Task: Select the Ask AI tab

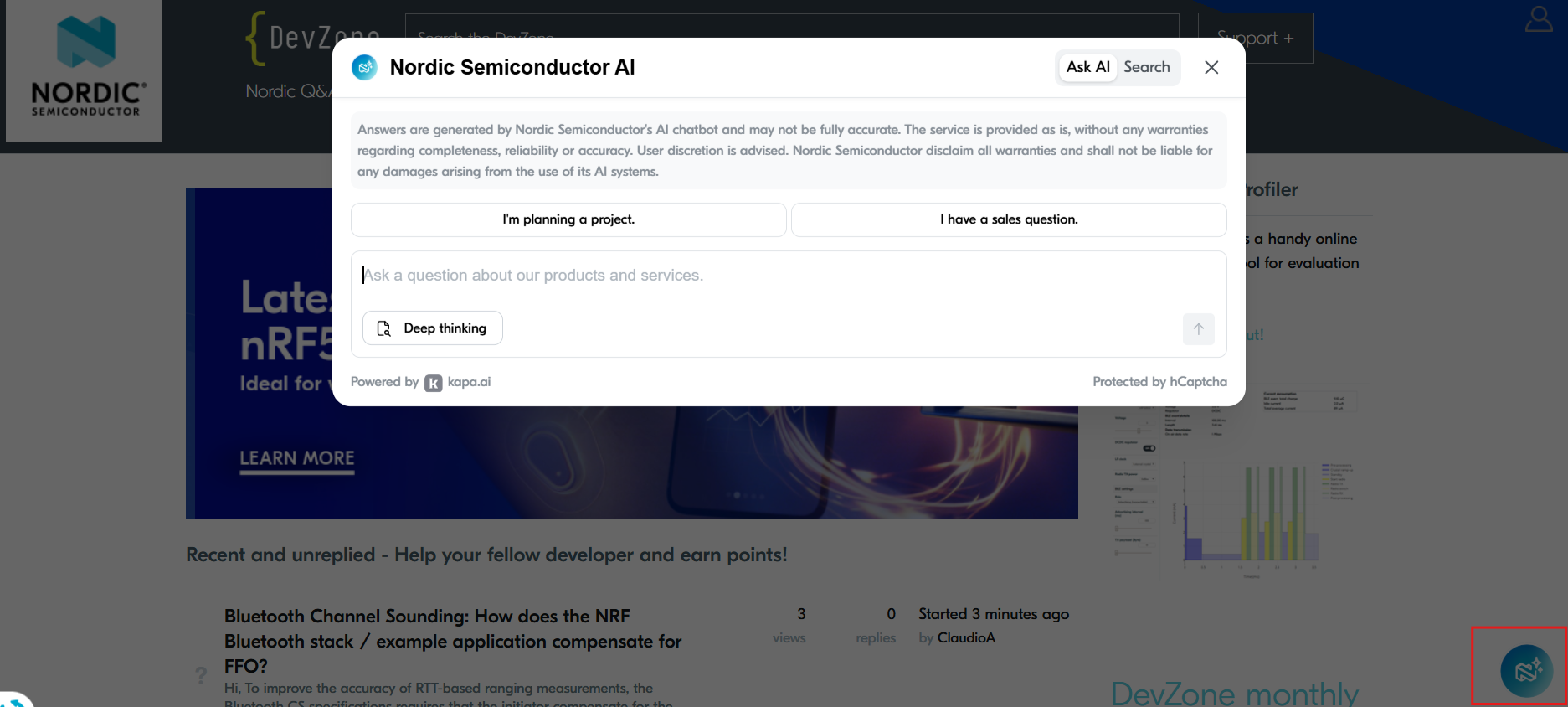Action: 1087,67
